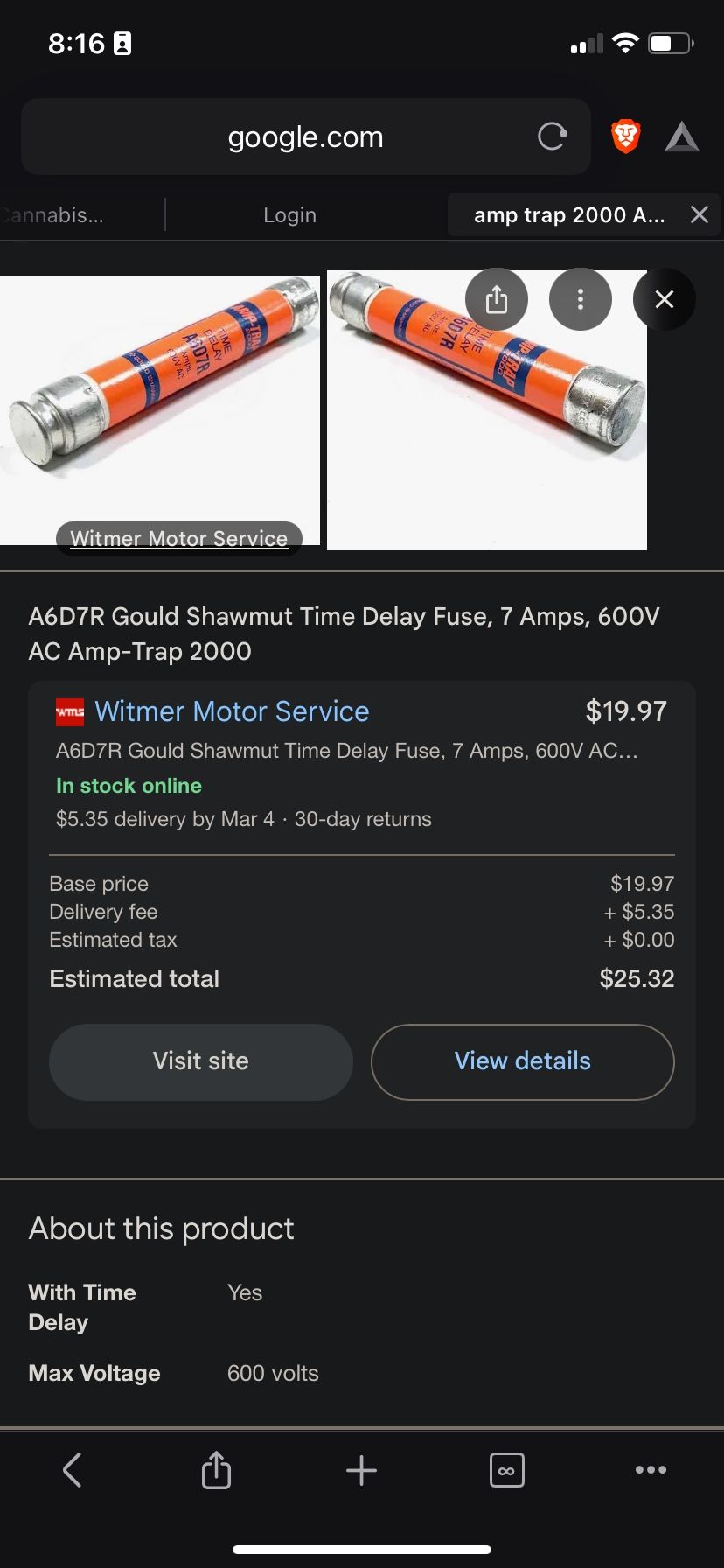Tap the Witmer Motor Service image caption

coord(178,538)
